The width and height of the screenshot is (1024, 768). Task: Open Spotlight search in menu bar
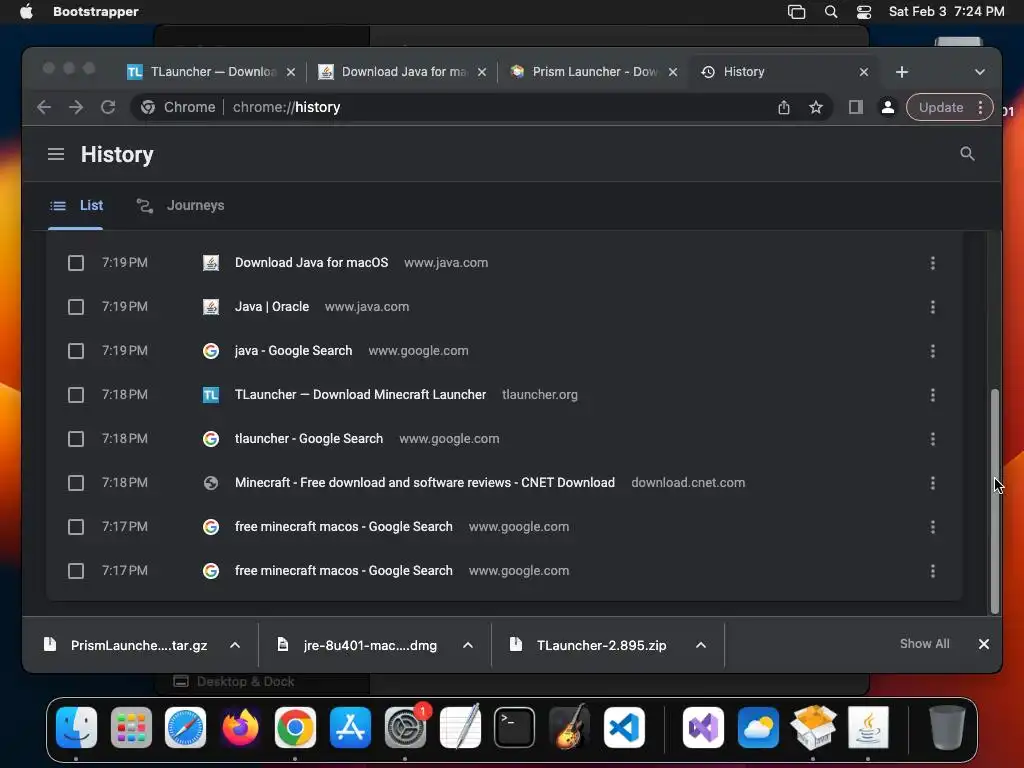[x=831, y=12]
